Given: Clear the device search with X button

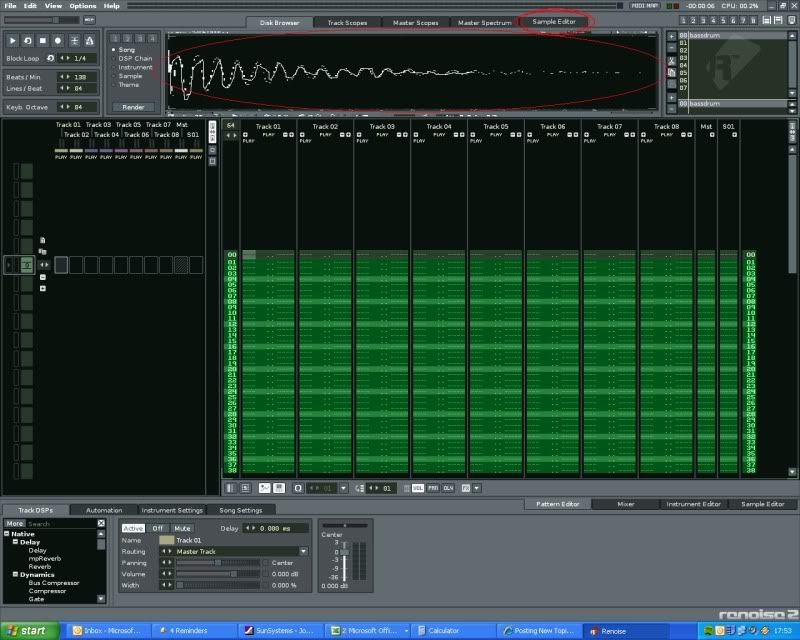Looking at the screenshot, I should point(101,523).
